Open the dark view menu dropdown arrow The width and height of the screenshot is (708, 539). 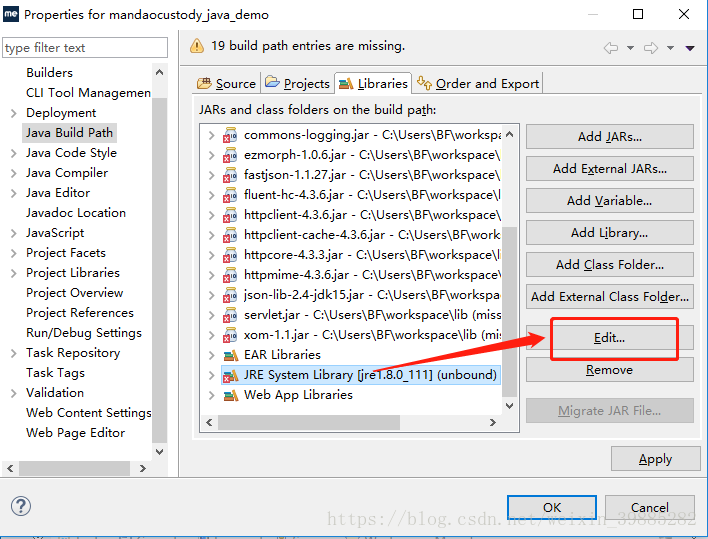[690, 48]
